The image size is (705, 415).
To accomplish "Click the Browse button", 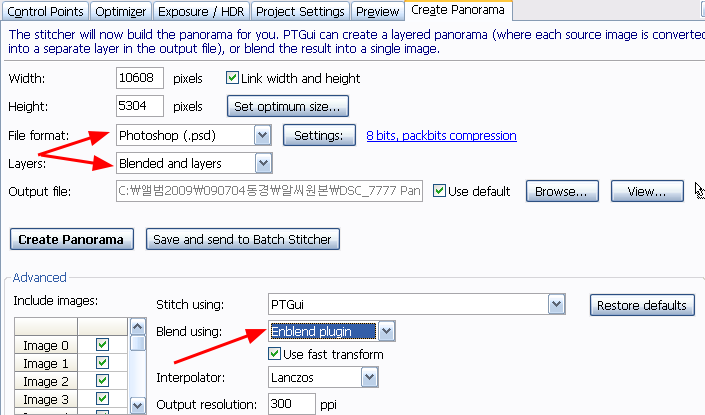I will 562,191.
